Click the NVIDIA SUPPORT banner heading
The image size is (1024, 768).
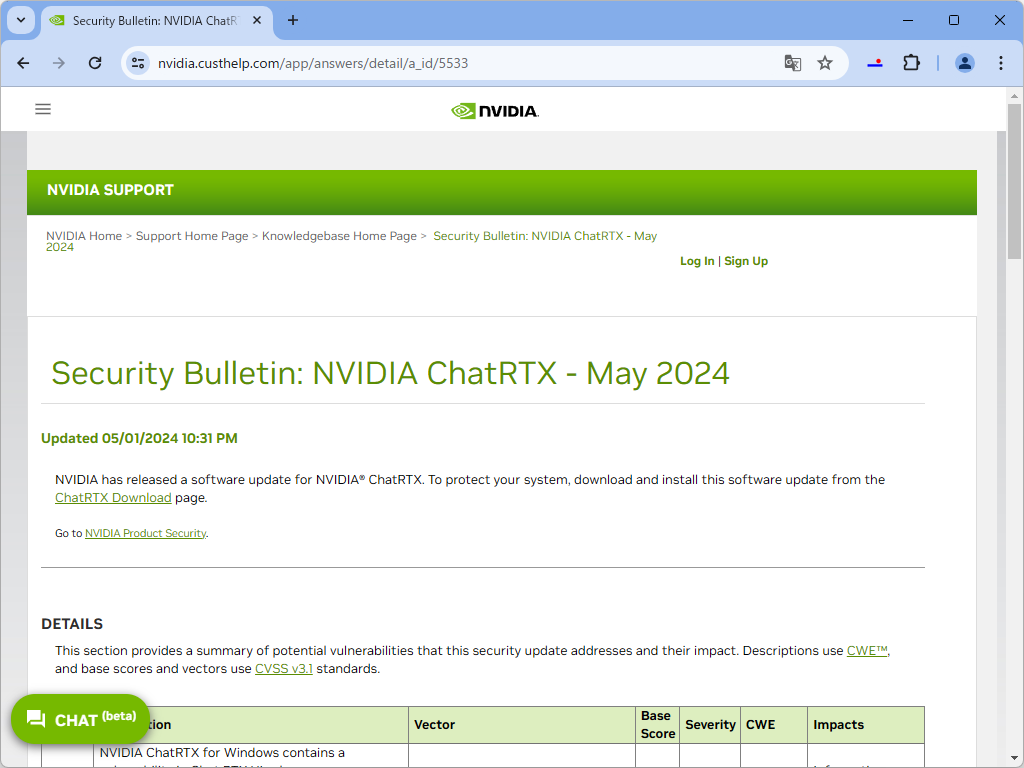110,190
